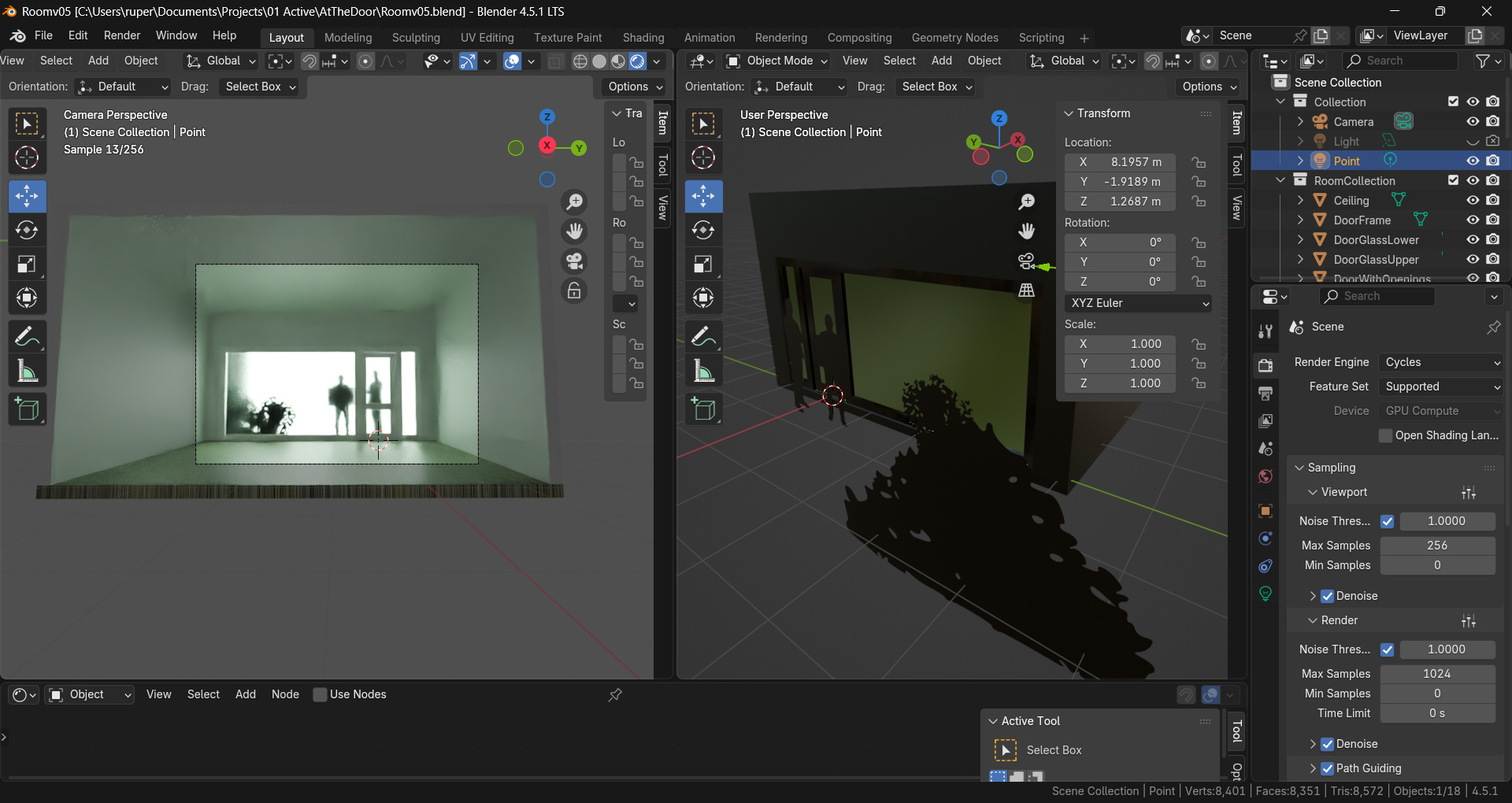
Task: Adjust the Max Samples value of 1024
Action: pyautogui.click(x=1437, y=673)
